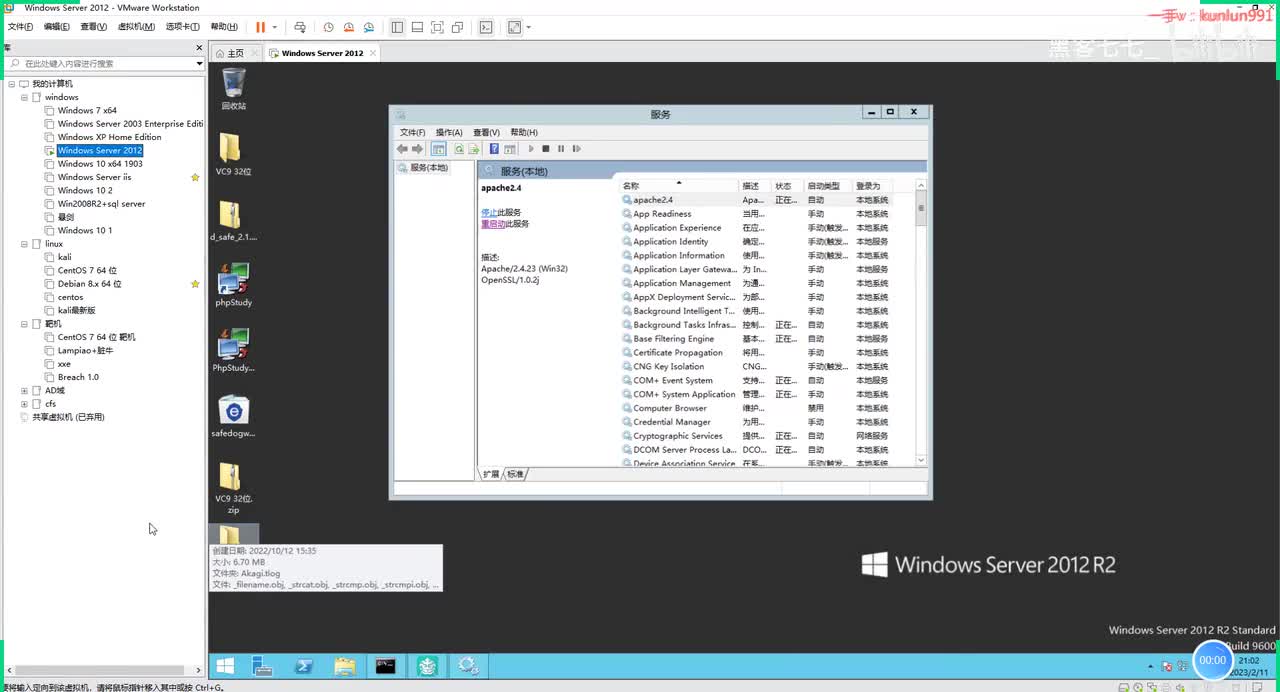Viewport: 1280px width, 692px height.
Task: Click the restart service toolbar icon
Action: pyautogui.click(x=575, y=149)
